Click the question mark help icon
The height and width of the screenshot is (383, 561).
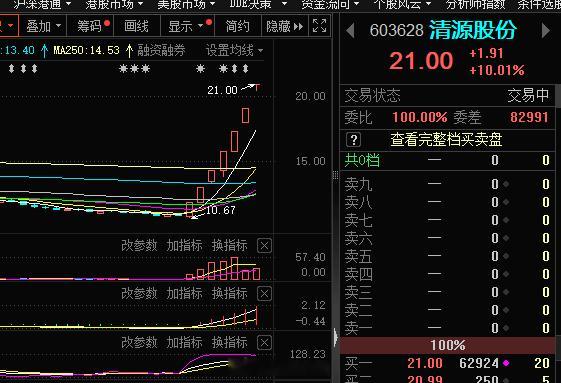(353, 140)
